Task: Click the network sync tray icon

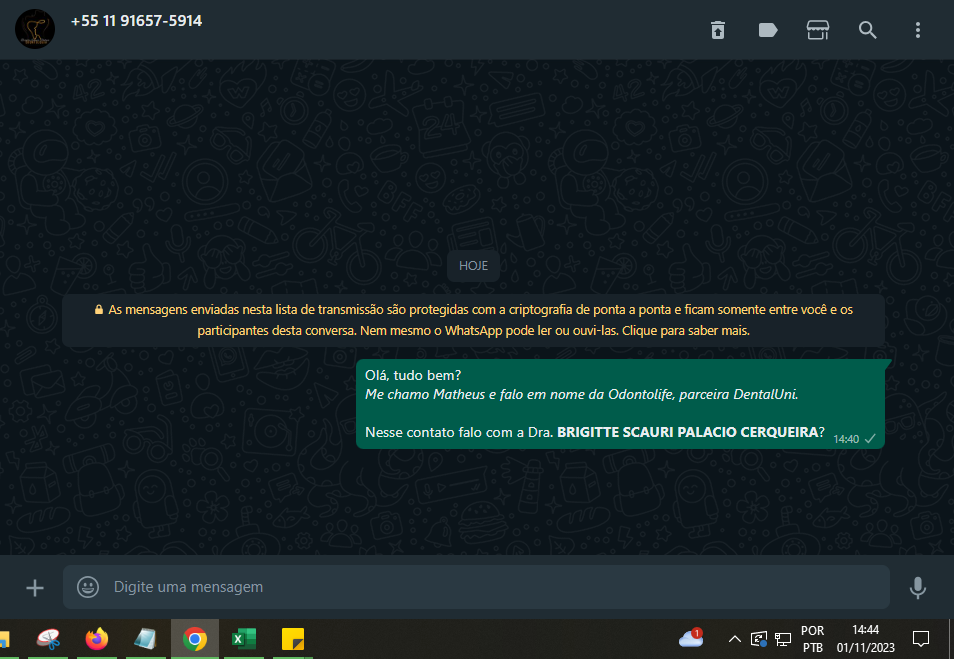Action: pyautogui.click(x=759, y=639)
